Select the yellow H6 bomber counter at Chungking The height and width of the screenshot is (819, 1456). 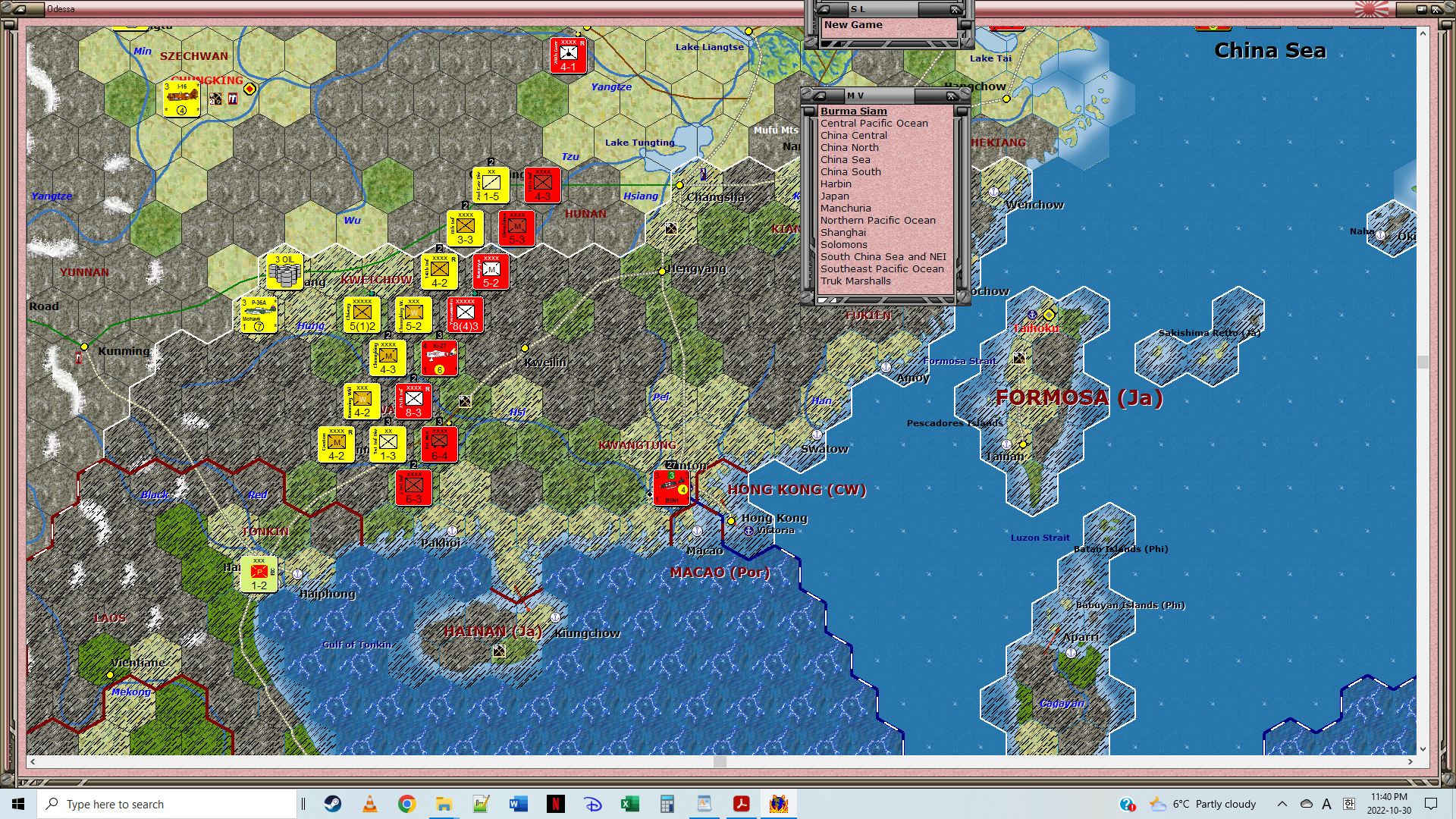[x=182, y=99]
